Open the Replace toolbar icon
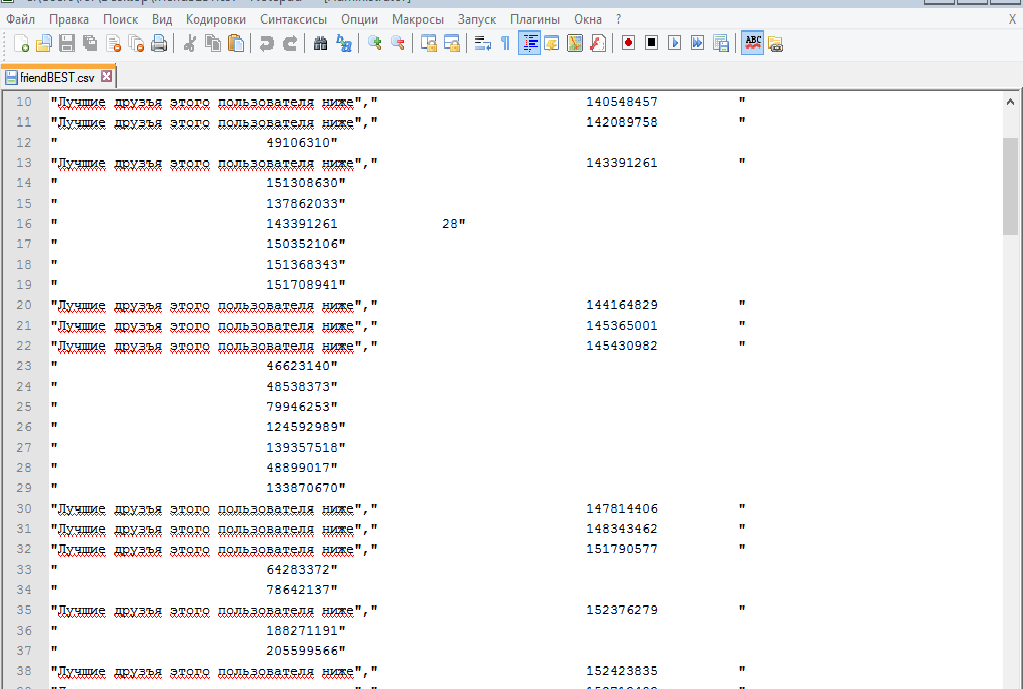 click(x=344, y=44)
